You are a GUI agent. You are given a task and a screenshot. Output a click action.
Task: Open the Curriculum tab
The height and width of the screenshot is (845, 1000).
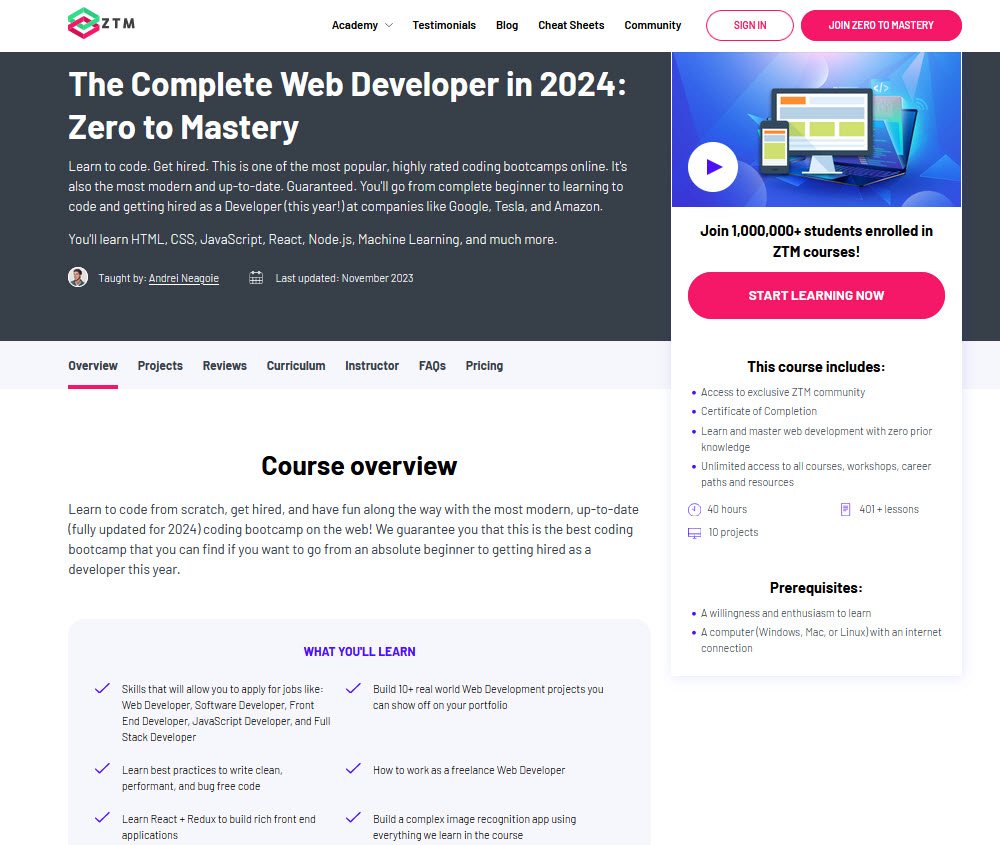pos(296,365)
